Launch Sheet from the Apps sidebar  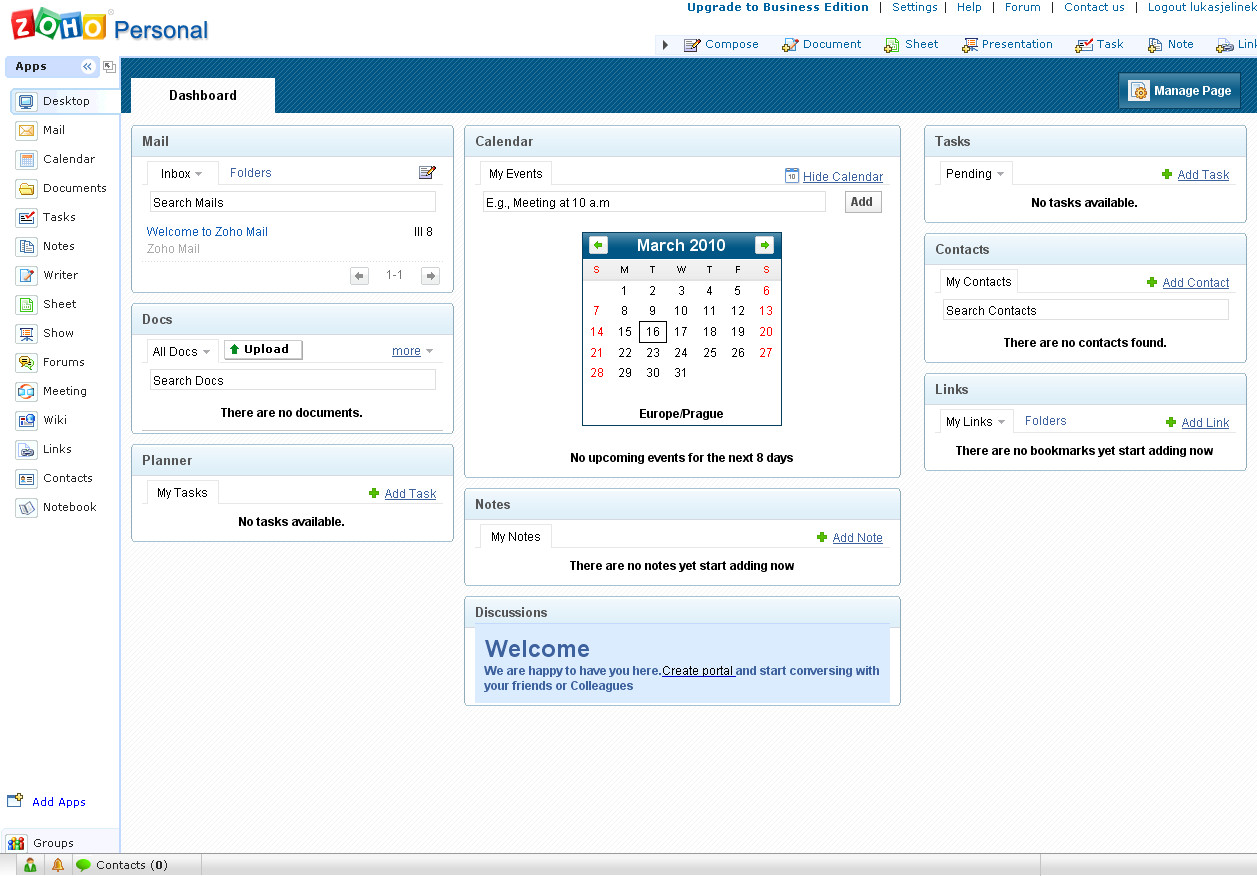[x=46, y=304]
